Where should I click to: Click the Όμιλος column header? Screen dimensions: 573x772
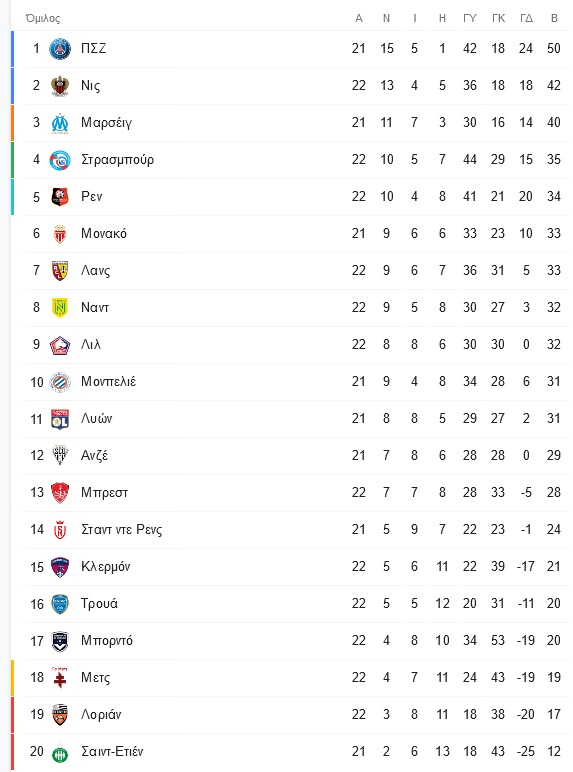(43, 18)
